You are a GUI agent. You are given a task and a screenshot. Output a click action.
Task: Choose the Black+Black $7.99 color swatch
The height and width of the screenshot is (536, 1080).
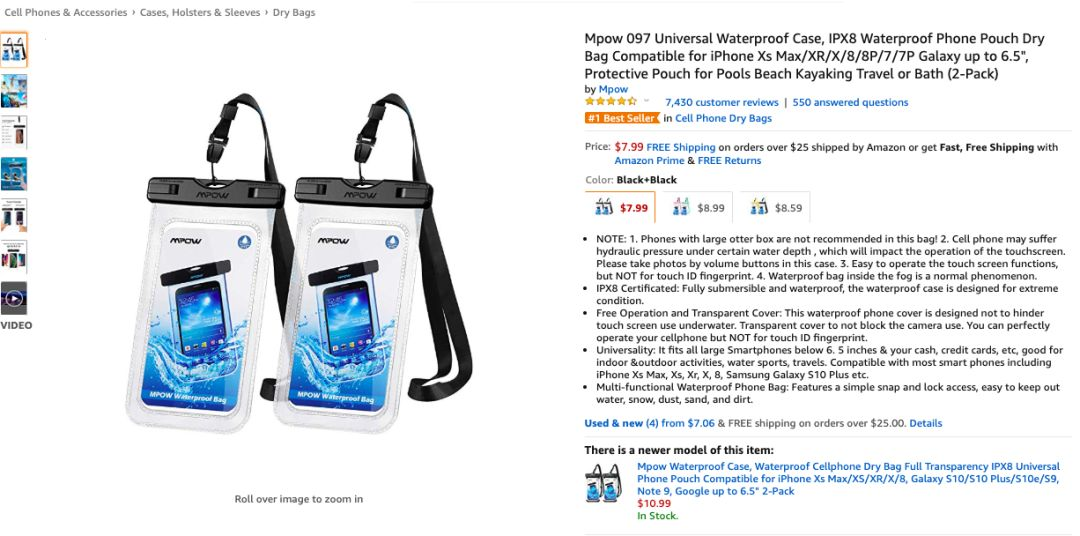point(621,207)
